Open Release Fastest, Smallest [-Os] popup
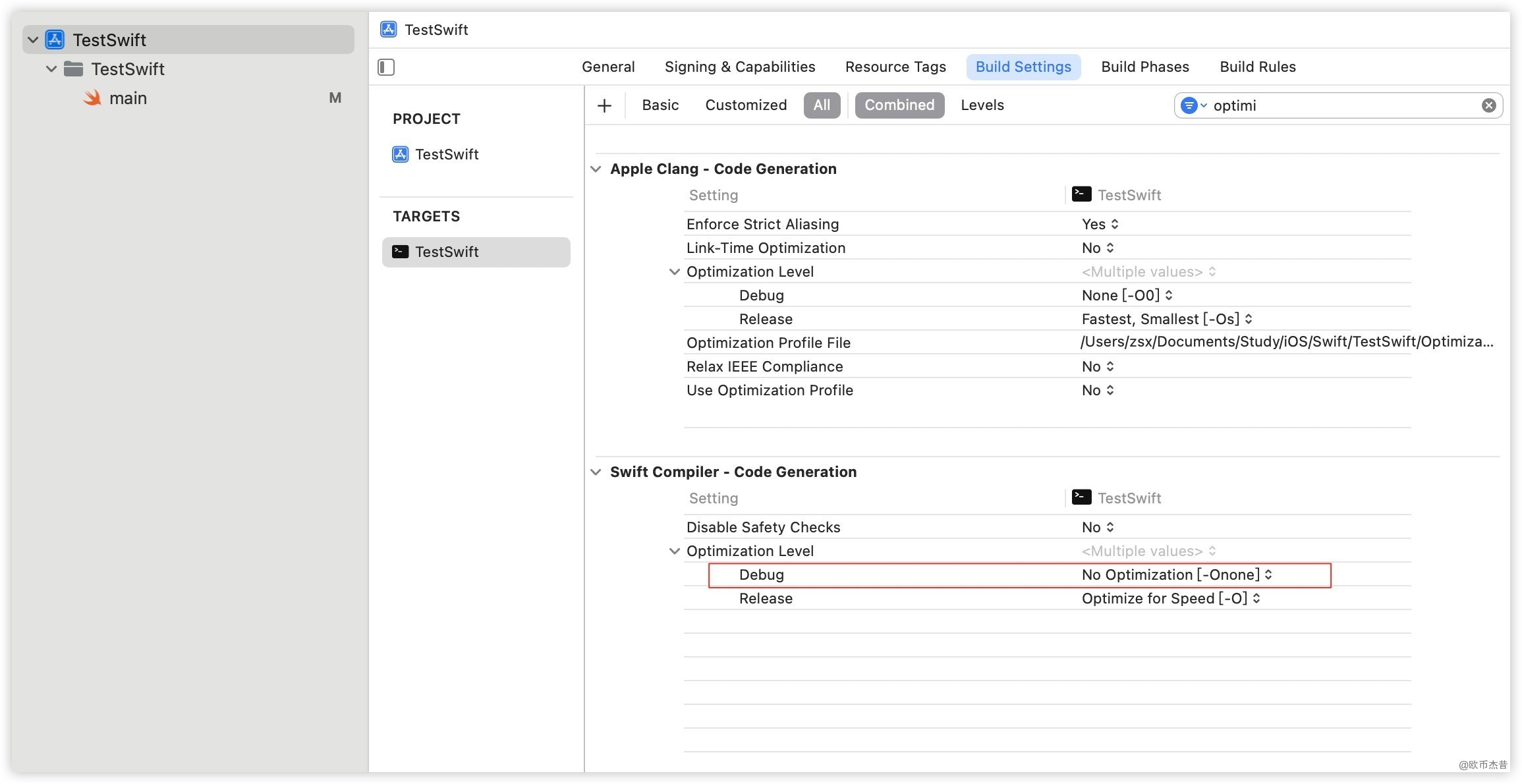Viewport: 1522px width, 784px height. (1166, 320)
